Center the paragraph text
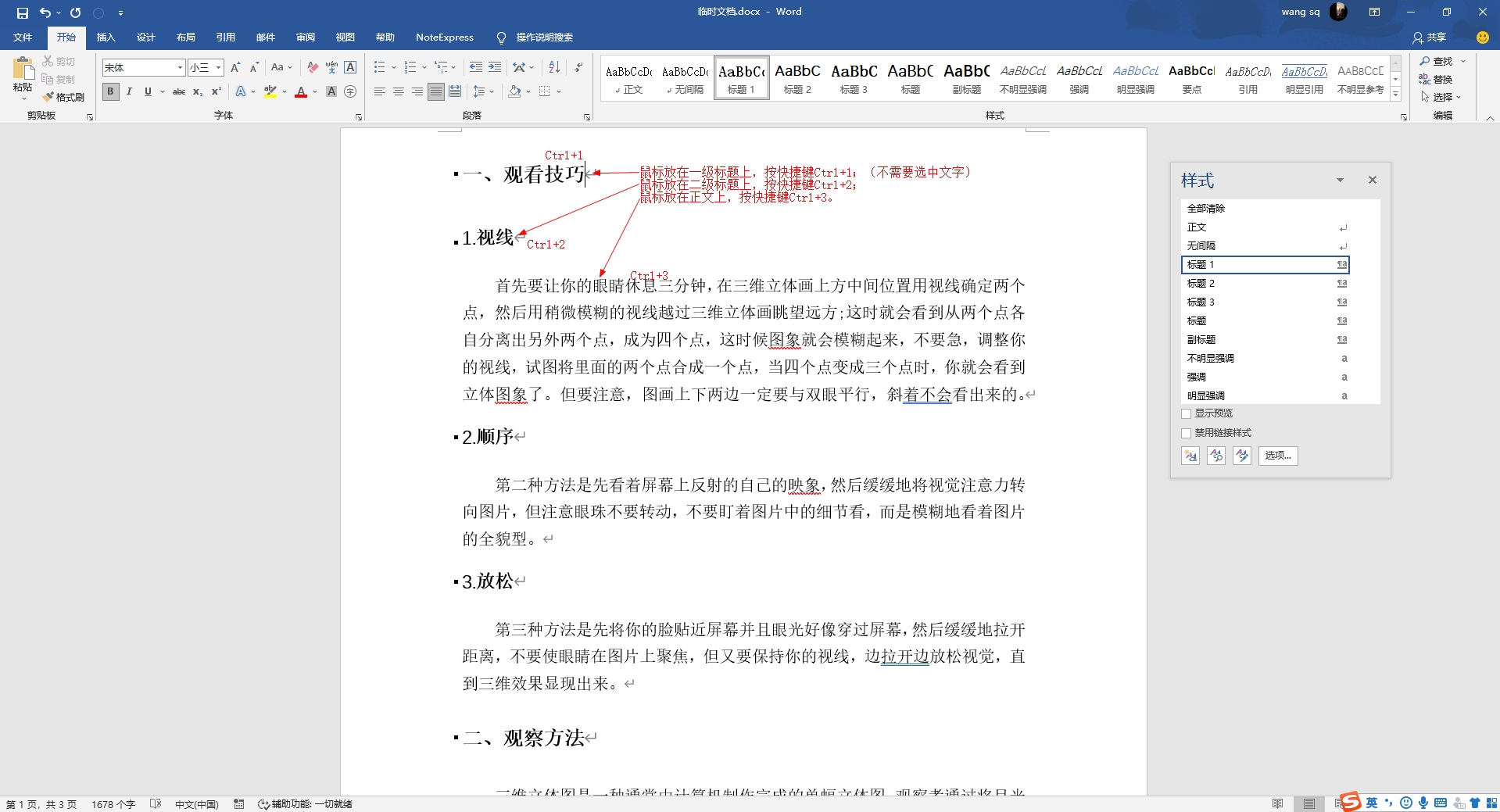1500x812 pixels. point(399,91)
